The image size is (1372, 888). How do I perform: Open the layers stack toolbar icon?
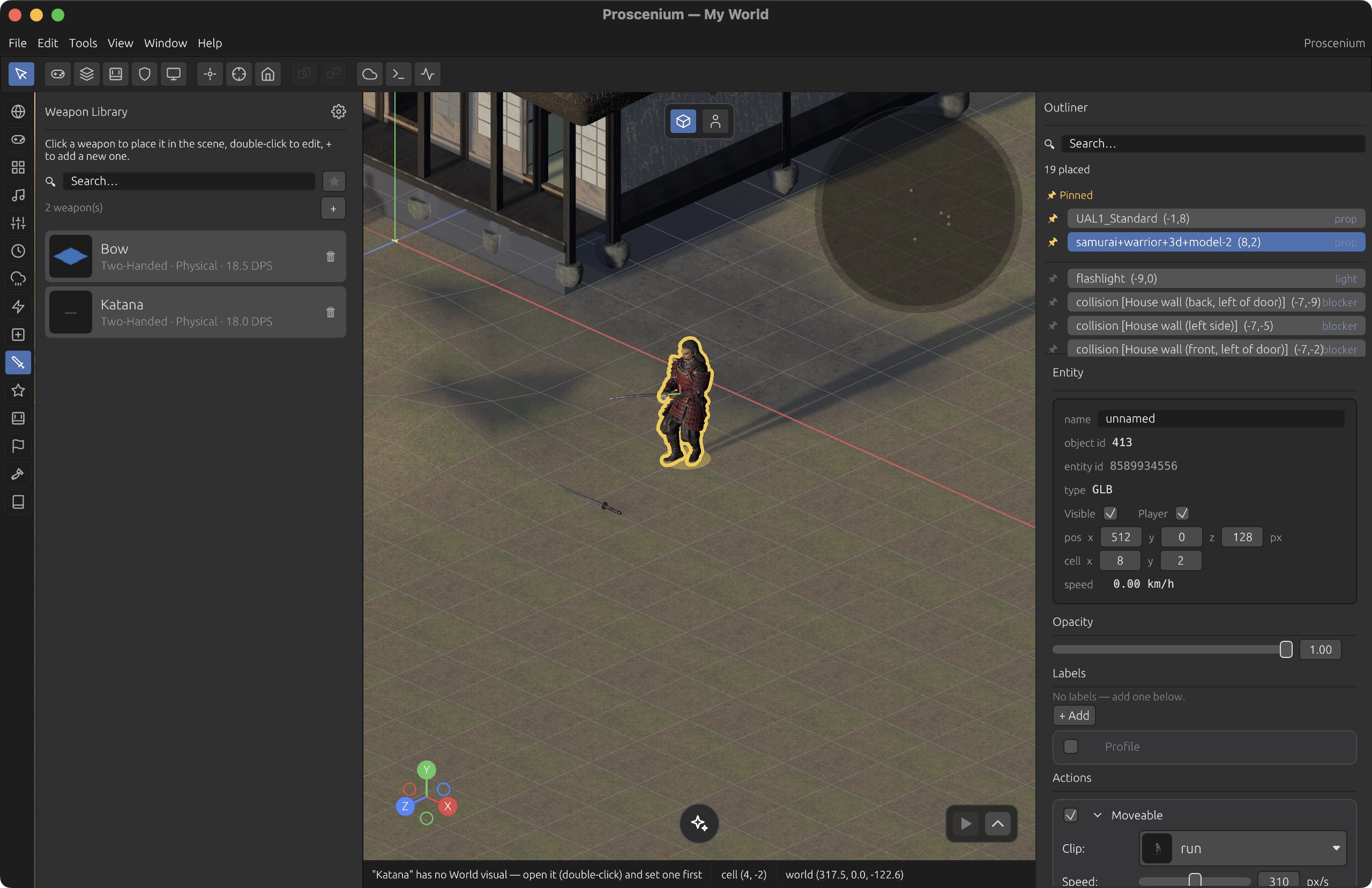(86, 74)
